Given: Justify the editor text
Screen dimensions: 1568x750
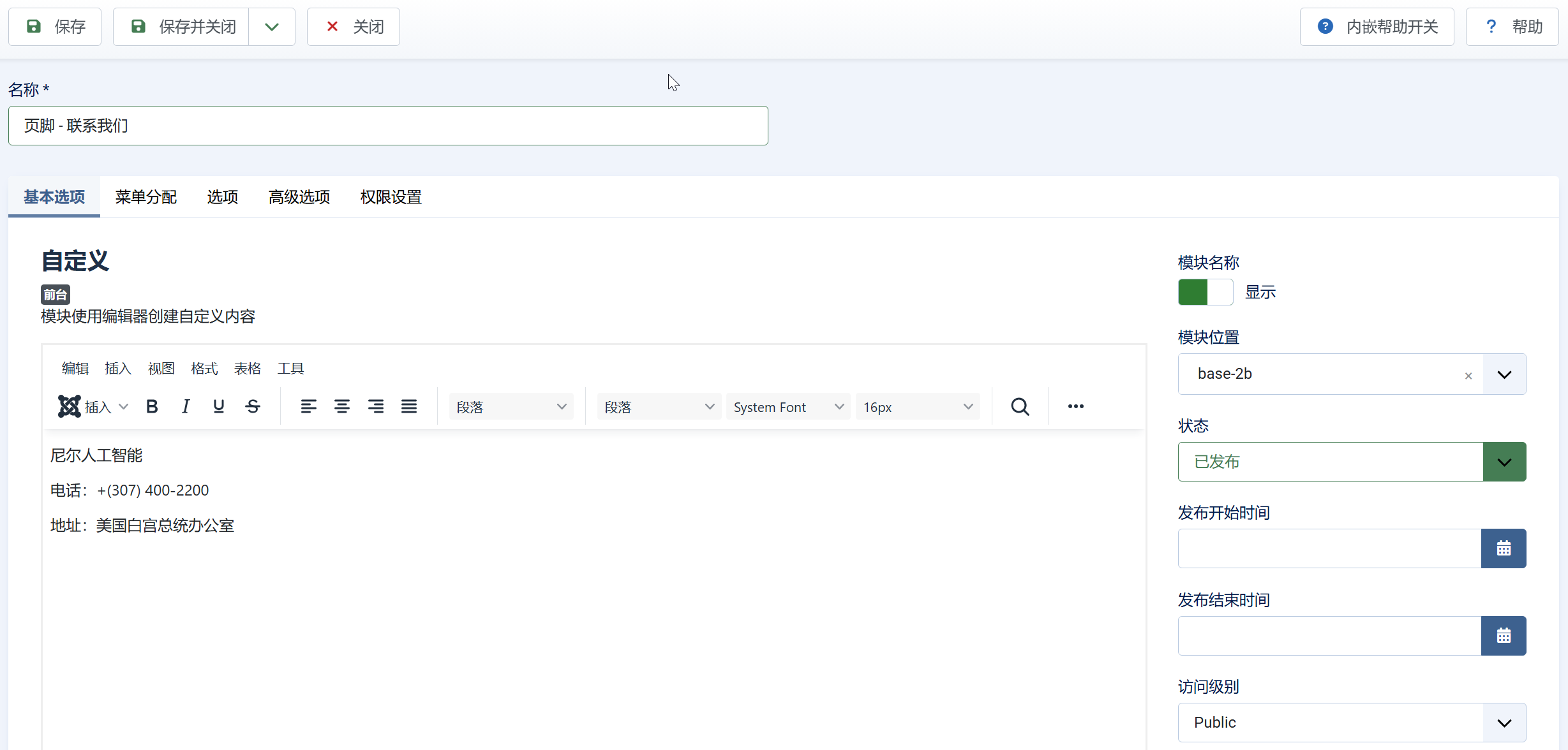Looking at the screenshot, I should (409, 406).
